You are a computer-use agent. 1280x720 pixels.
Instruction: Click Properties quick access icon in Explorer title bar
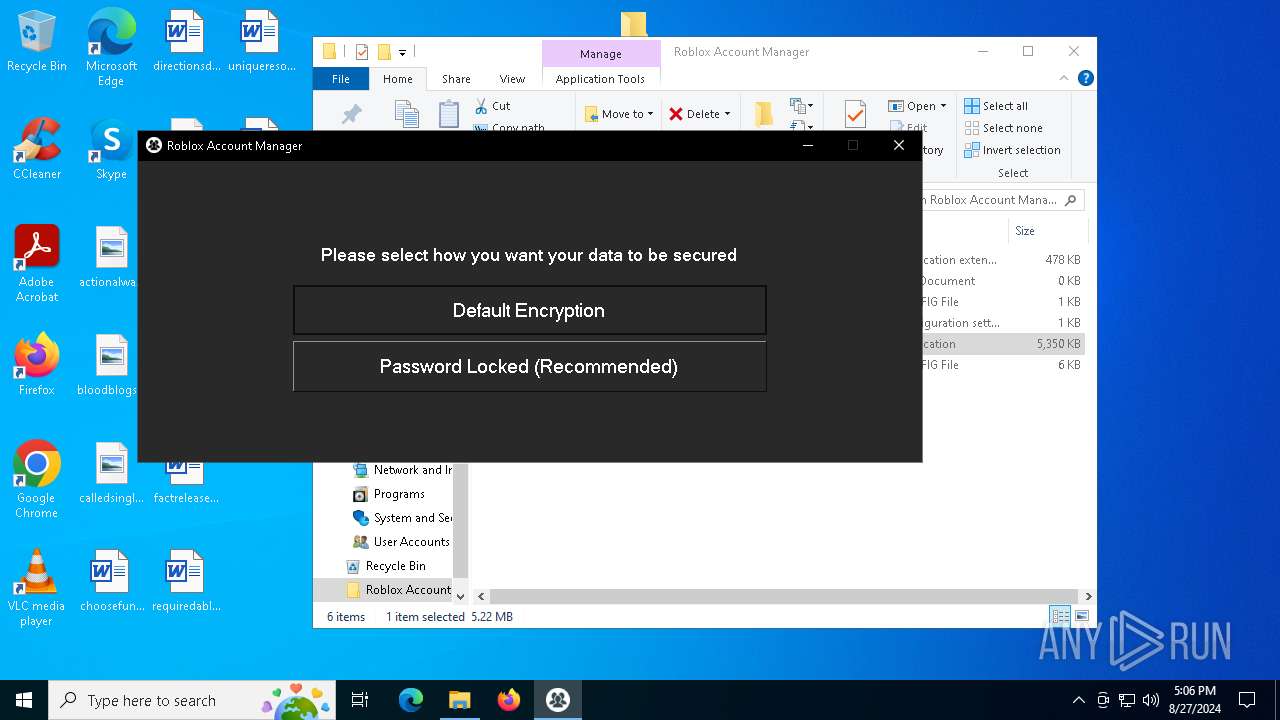362,52
